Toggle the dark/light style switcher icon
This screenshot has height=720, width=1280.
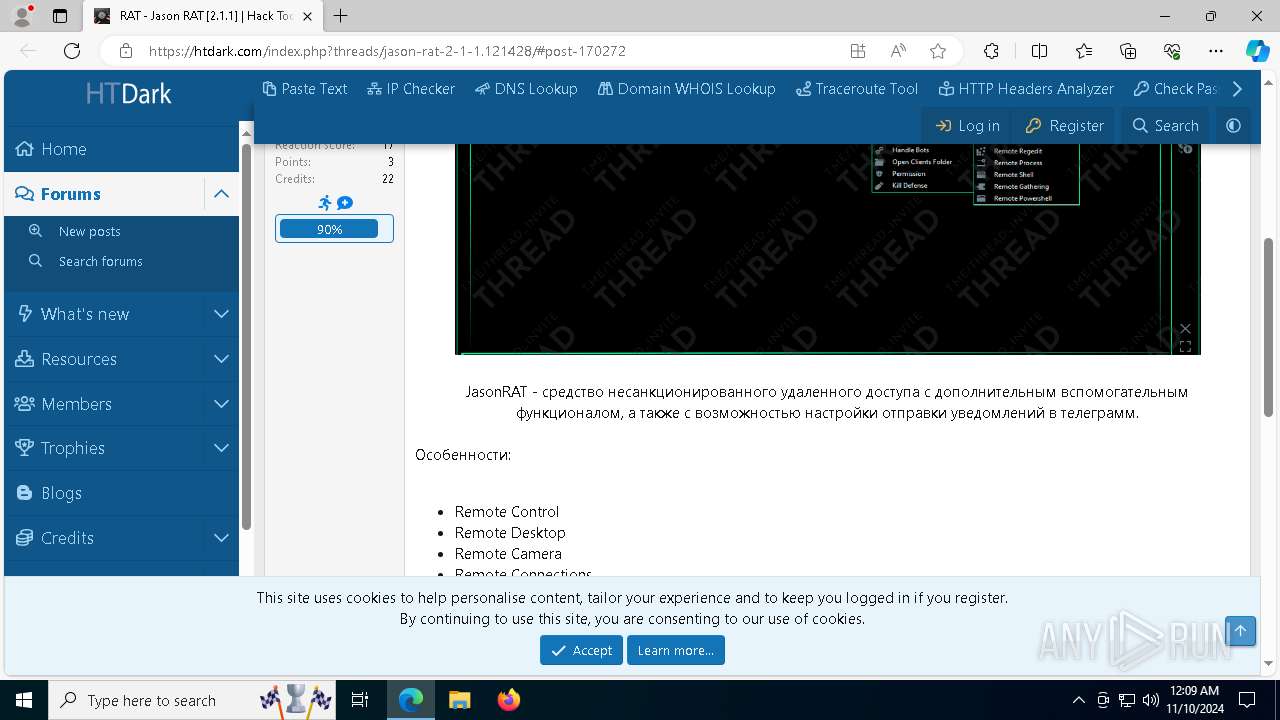[x=1233, y=126]
